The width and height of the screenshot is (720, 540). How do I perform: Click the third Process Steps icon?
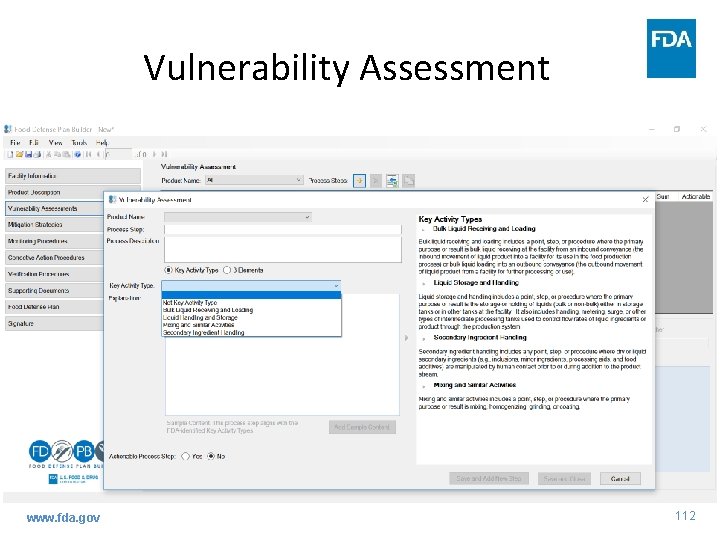(x=392, y=181)
